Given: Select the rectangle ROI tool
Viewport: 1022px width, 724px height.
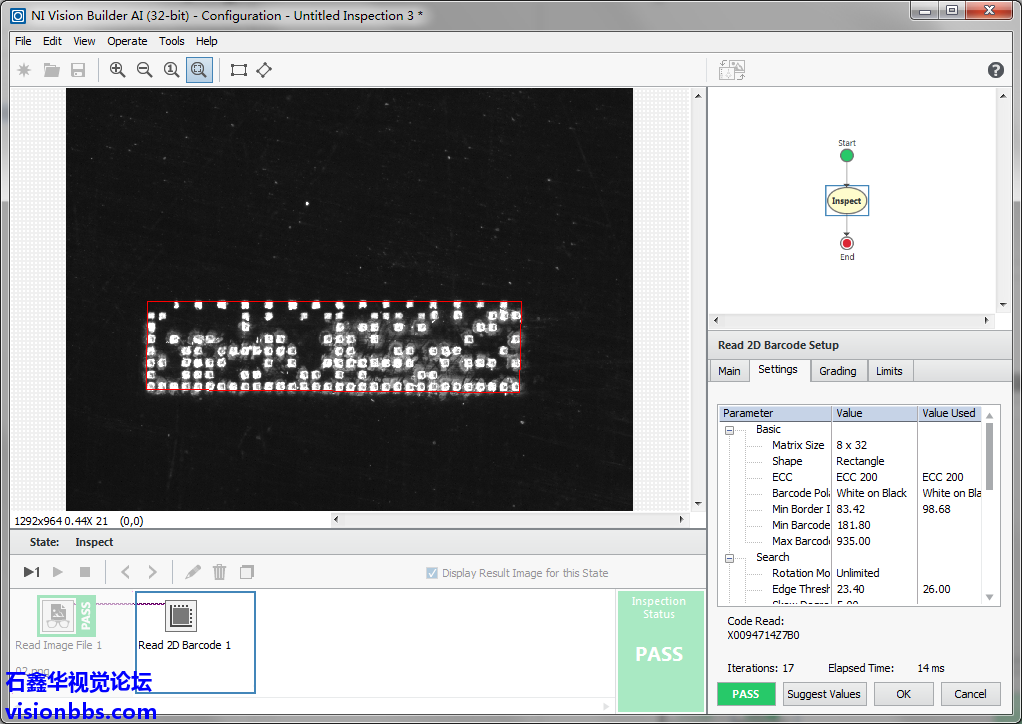Looking at the screenshot, I should [238, 70].
